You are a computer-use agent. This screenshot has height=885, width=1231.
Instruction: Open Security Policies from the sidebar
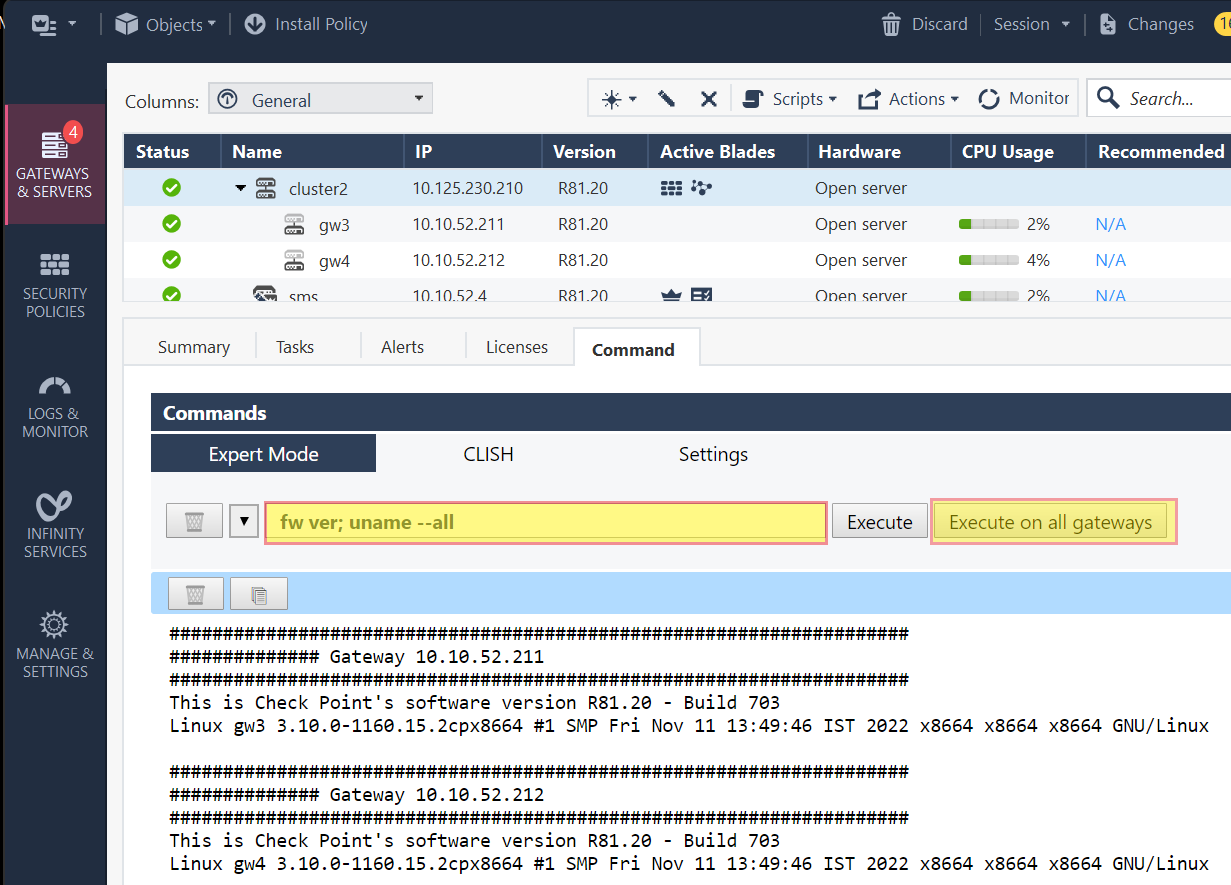pyautogui.click(x=55, y=284)
